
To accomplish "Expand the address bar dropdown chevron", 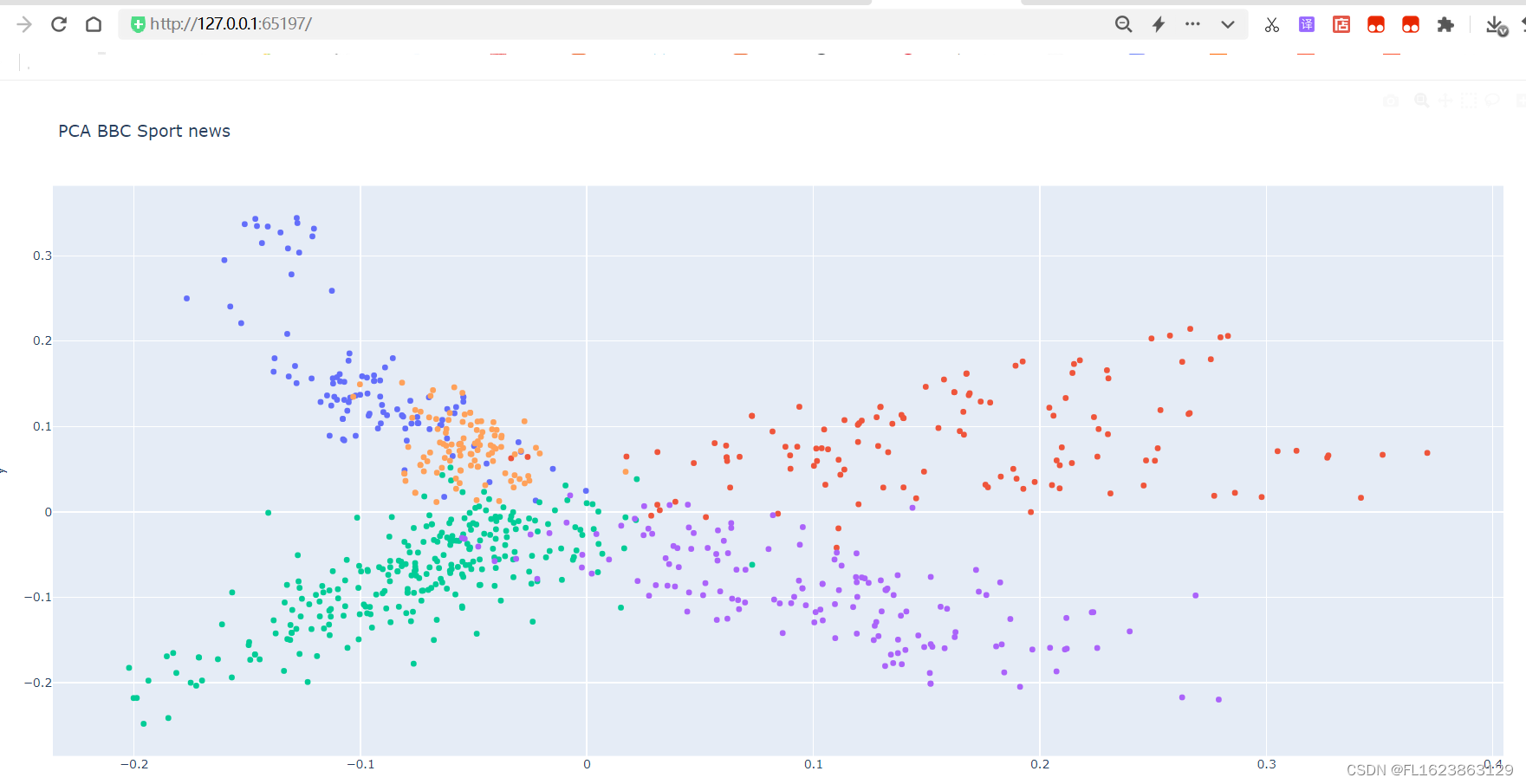I will pos(1228,24).
